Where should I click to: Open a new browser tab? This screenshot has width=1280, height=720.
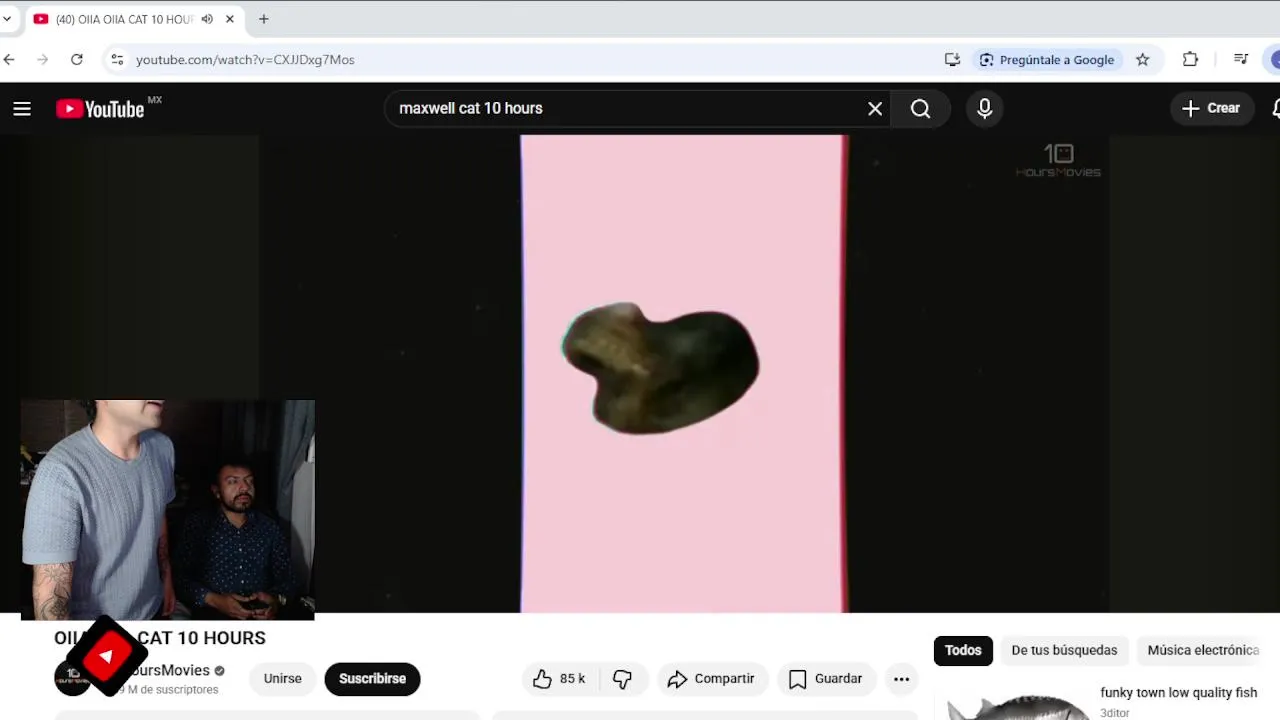[x=264, y=19]
